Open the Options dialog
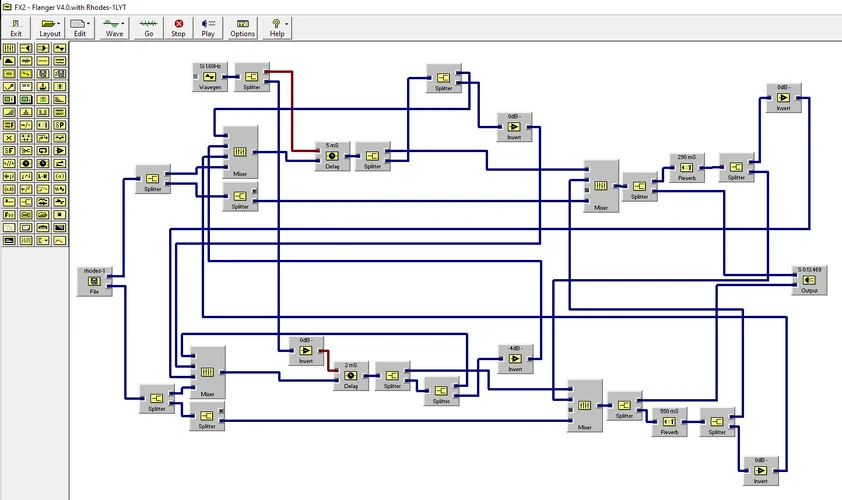 click(x=243, y=27)
